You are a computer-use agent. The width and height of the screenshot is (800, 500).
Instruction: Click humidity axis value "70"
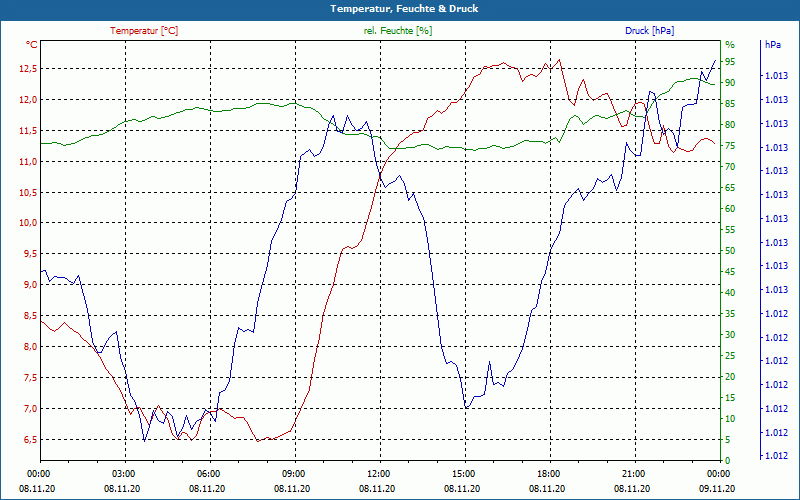tap(730, 167)
